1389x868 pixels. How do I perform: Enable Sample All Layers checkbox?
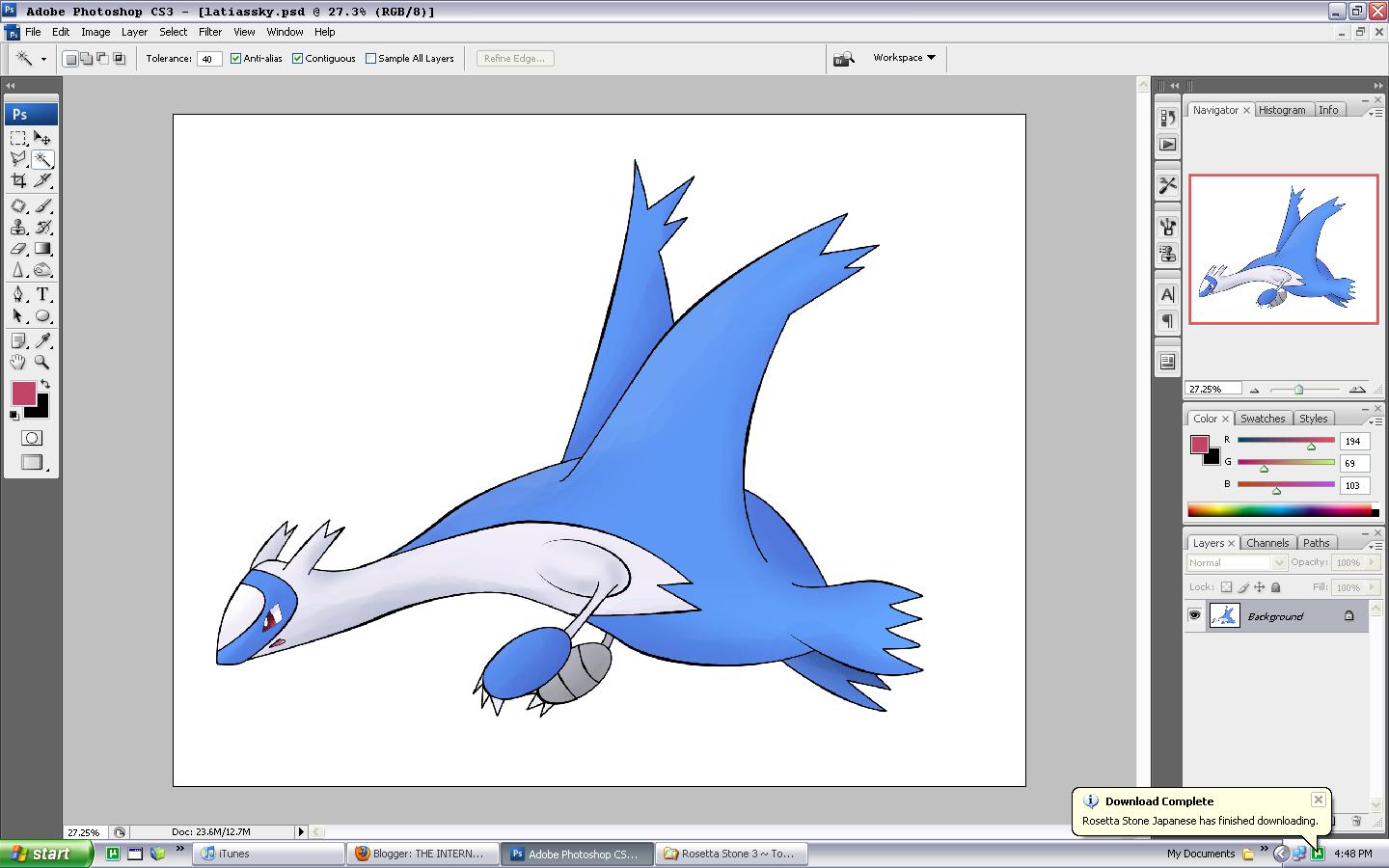click(x=370, y=59)
